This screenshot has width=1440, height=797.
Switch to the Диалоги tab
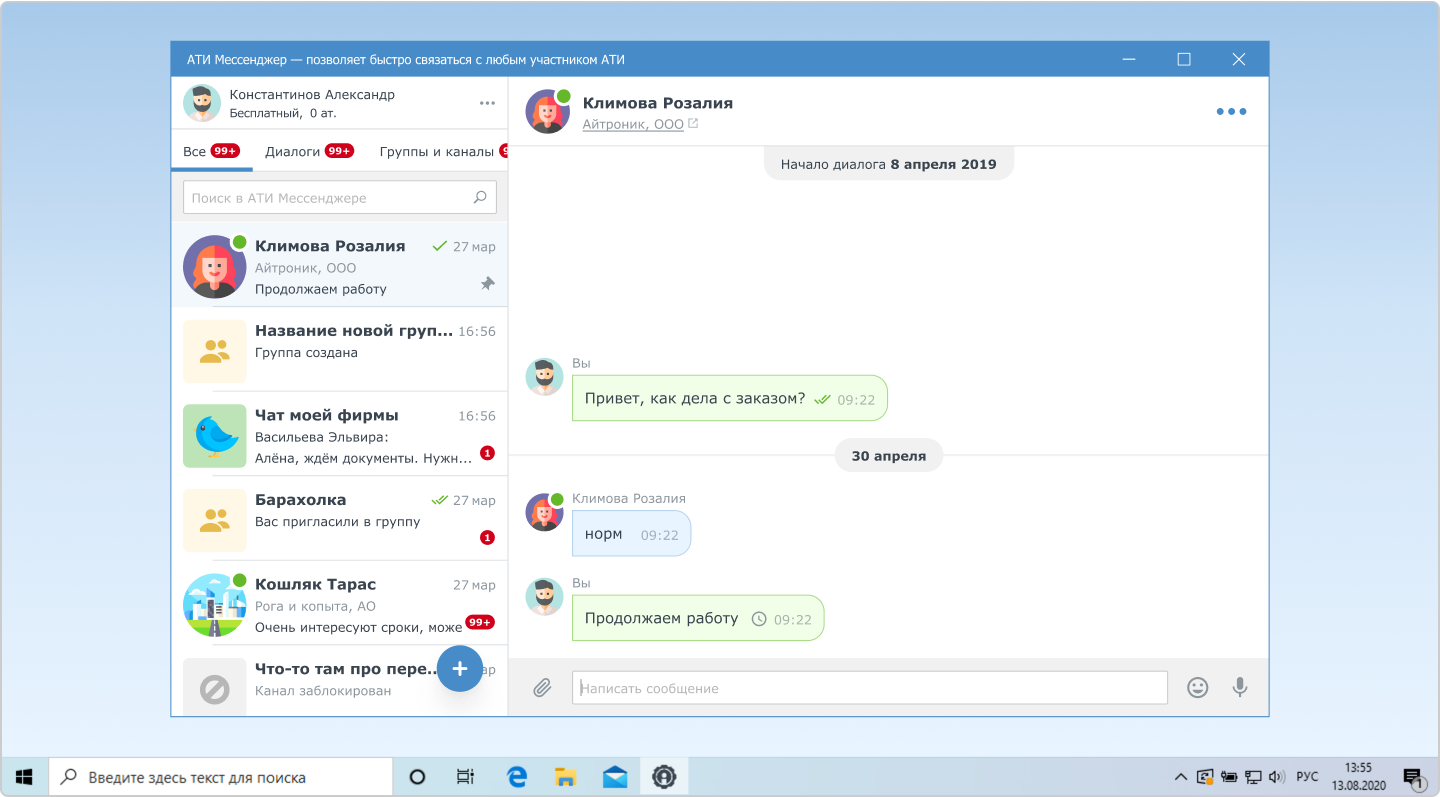293,152
